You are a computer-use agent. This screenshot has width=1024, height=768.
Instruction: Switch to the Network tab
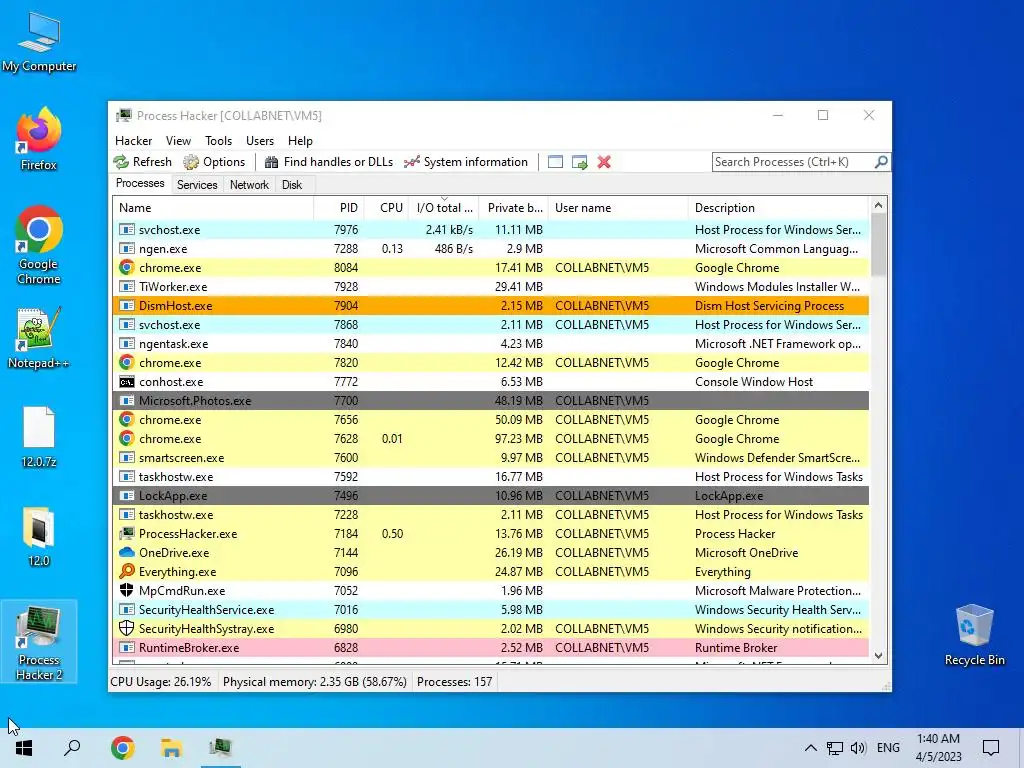[x=249, y=185]
